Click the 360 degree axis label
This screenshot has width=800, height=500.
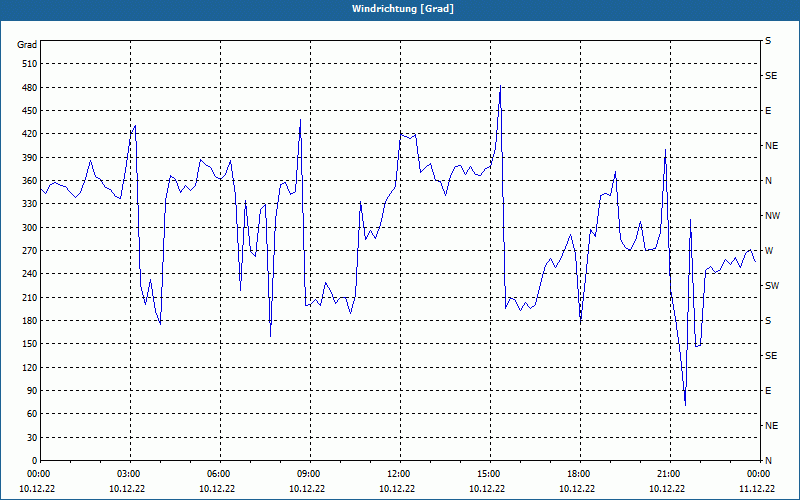coord(29,181)
